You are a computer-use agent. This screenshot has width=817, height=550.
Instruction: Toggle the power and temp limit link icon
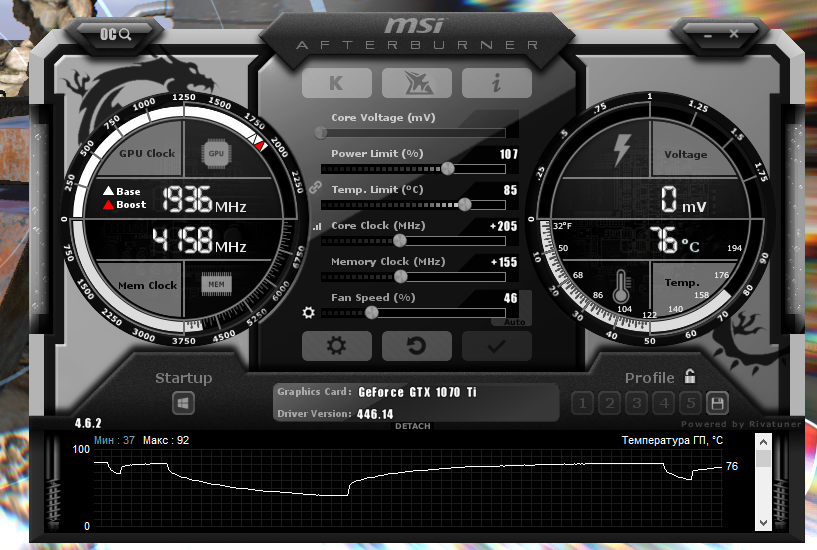pyautogui.click(x=315, y=188)
